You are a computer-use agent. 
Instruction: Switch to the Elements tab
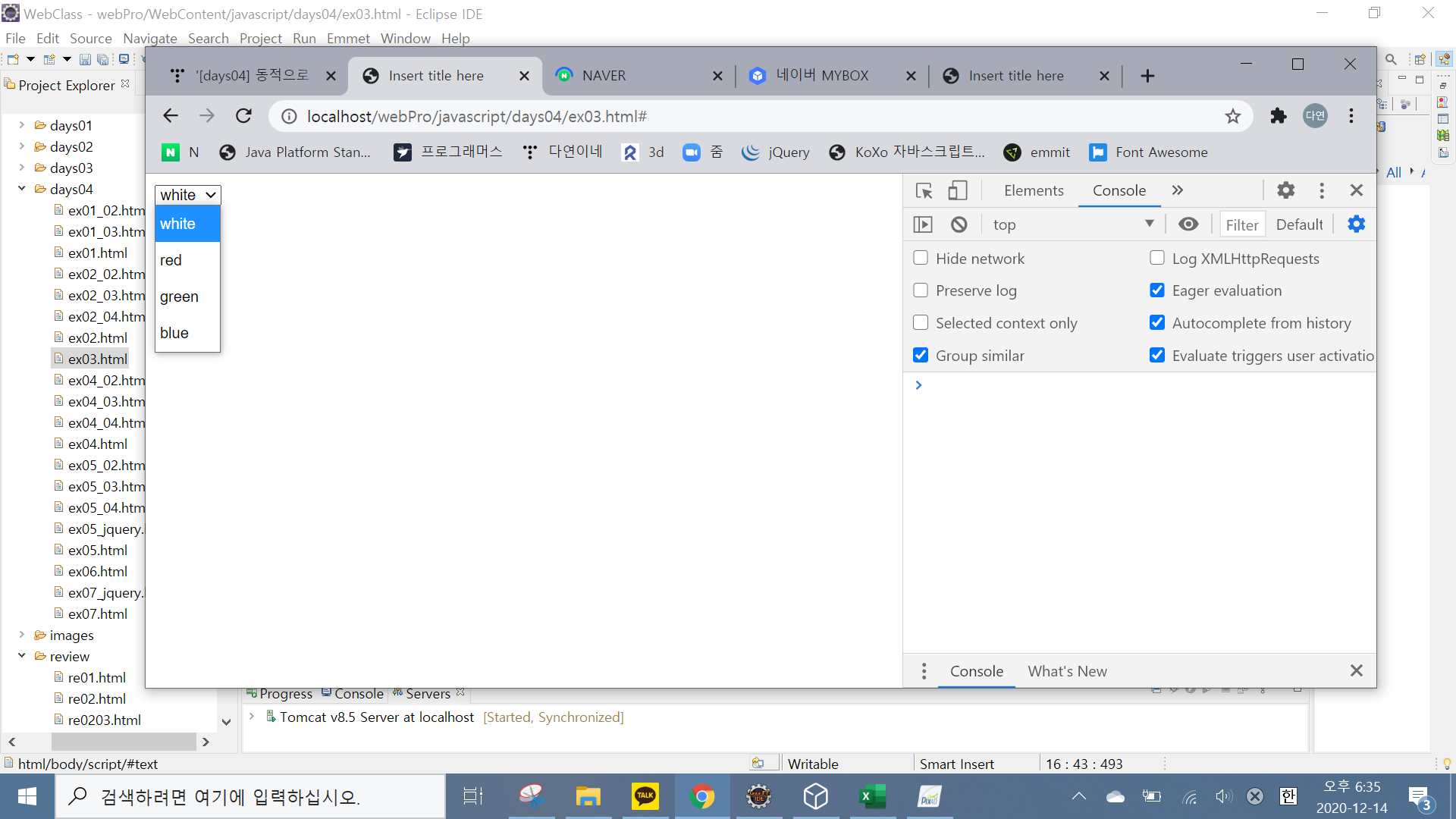pos(1034,190)
